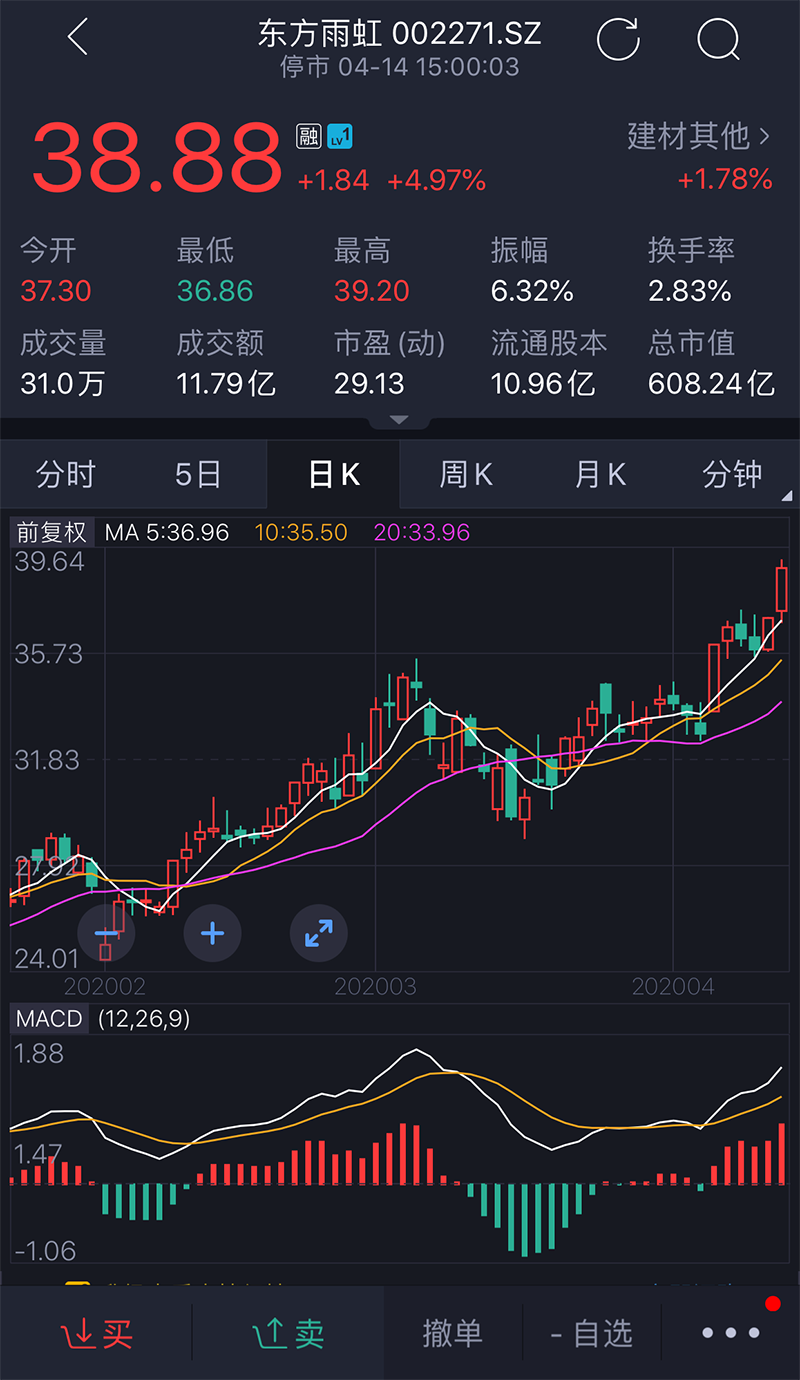
Task: Open the LV1 quote level badge
Action: click(338, 136)
